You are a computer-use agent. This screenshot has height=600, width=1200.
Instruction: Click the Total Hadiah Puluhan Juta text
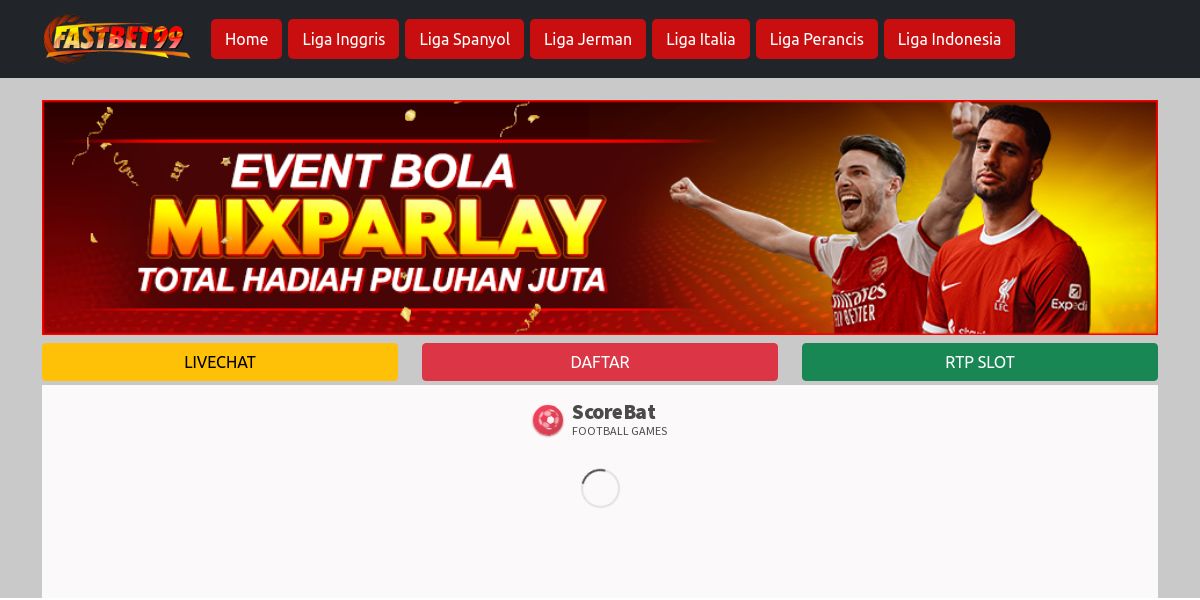tap(371, 279)
